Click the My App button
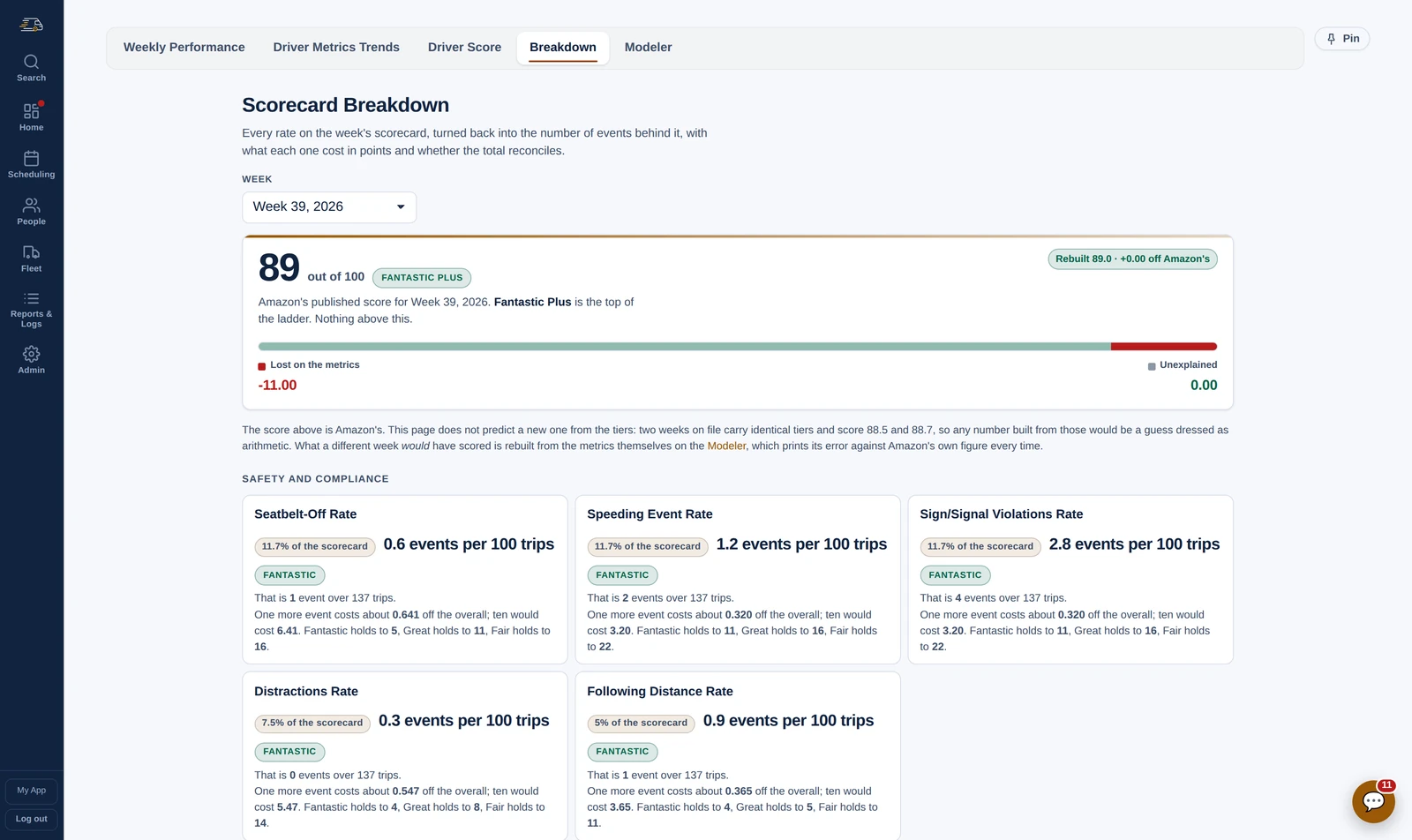The image size is (1412, 840). 32,791
